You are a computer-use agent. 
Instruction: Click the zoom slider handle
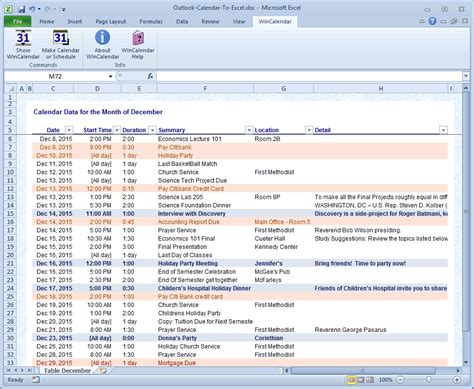coord(429,380)
